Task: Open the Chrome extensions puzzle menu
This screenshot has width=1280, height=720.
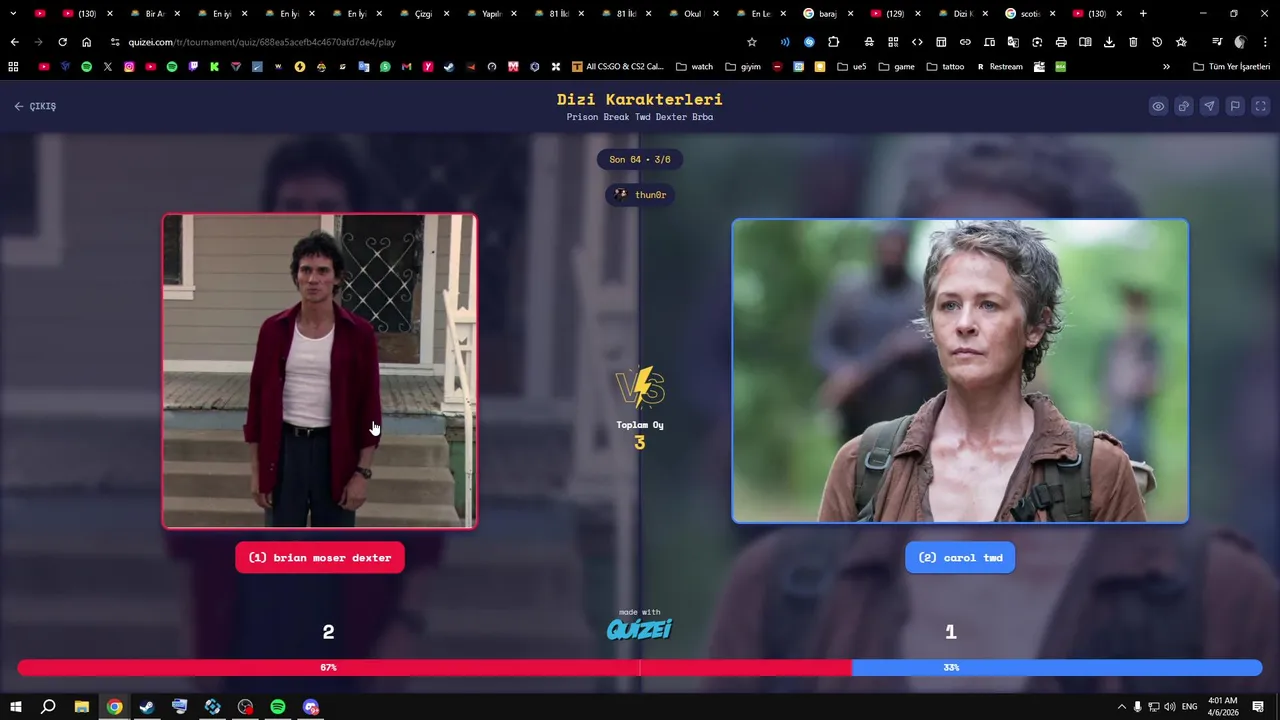Action: [833, 42]
